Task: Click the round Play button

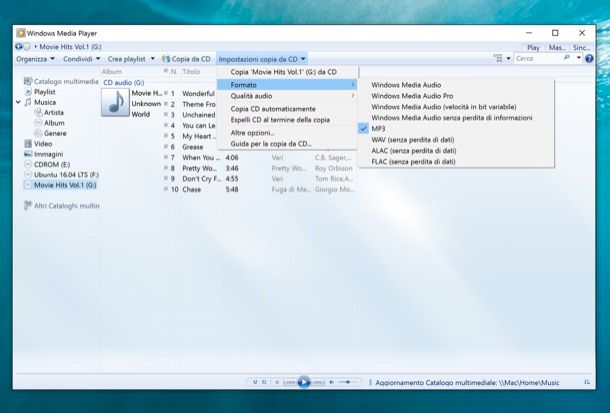Action: pyautogui.click(x=304, y=382)
